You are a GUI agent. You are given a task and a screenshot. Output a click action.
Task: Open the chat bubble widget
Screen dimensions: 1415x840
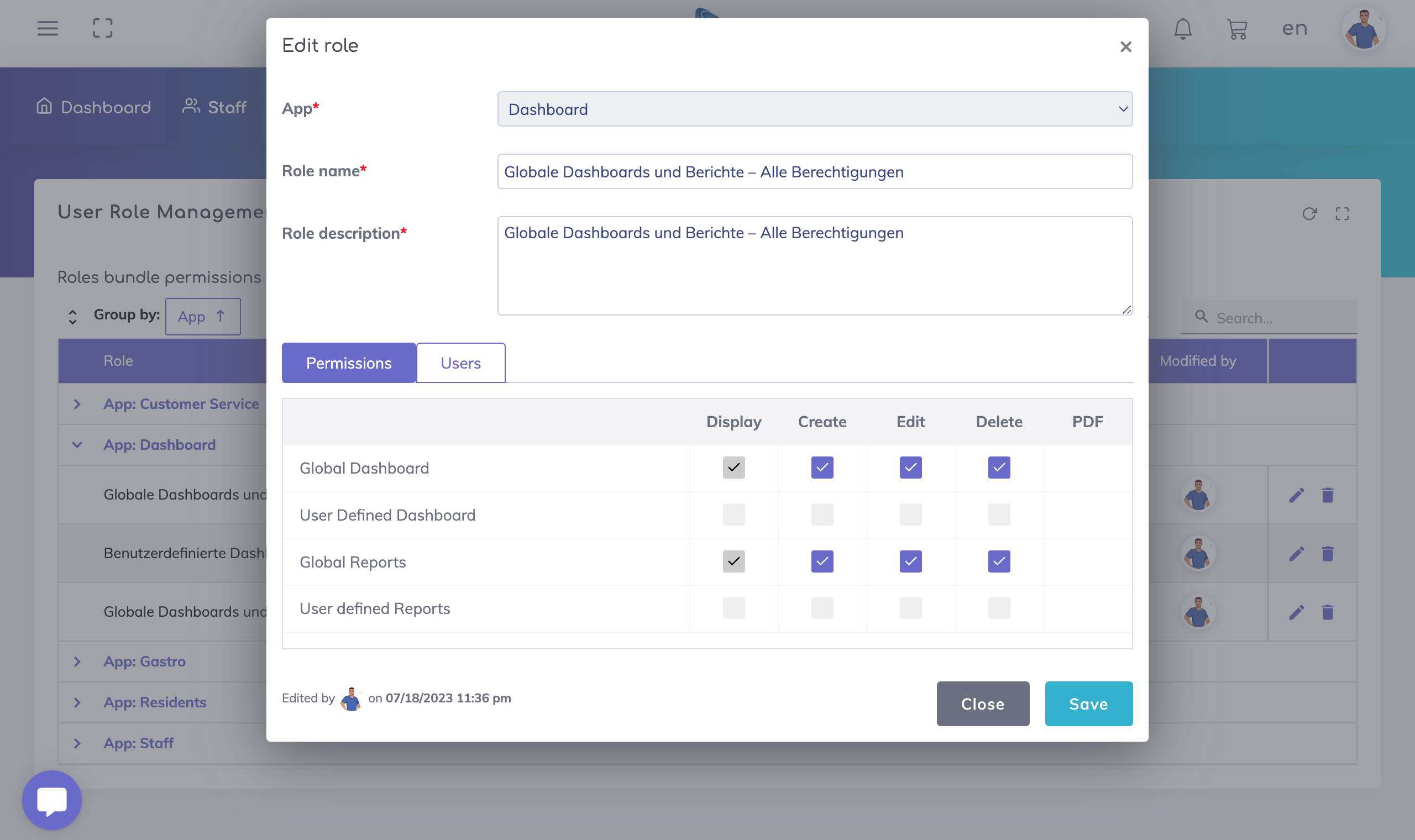[x=52, y=800]
